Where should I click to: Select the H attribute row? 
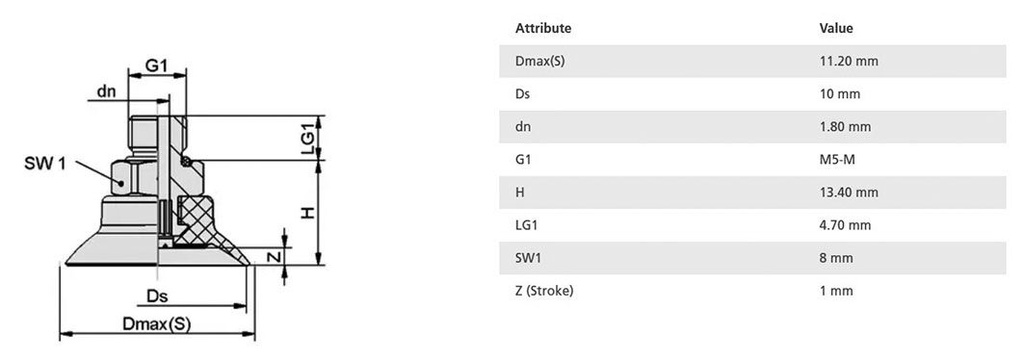coord(752,193)
